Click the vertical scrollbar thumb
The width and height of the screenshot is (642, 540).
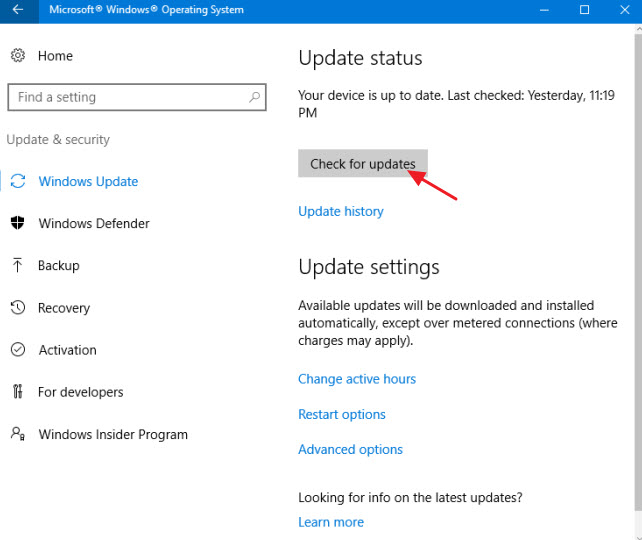(x=638, y=272)
